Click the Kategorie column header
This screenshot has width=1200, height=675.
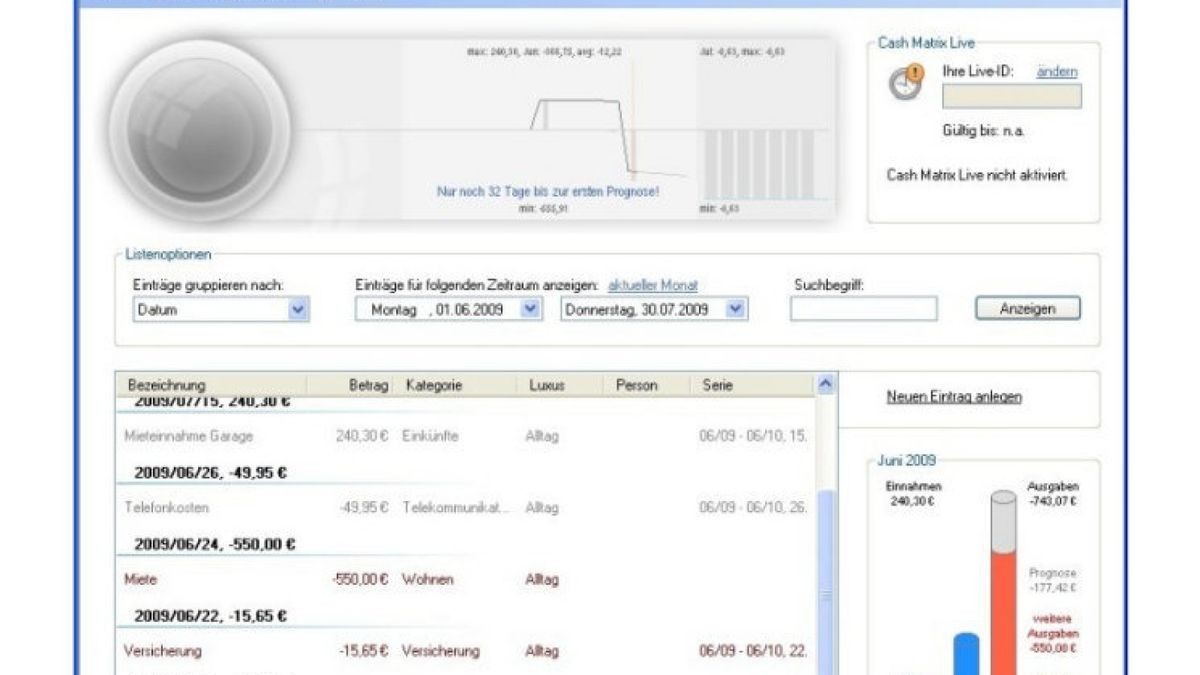point(434,385)
